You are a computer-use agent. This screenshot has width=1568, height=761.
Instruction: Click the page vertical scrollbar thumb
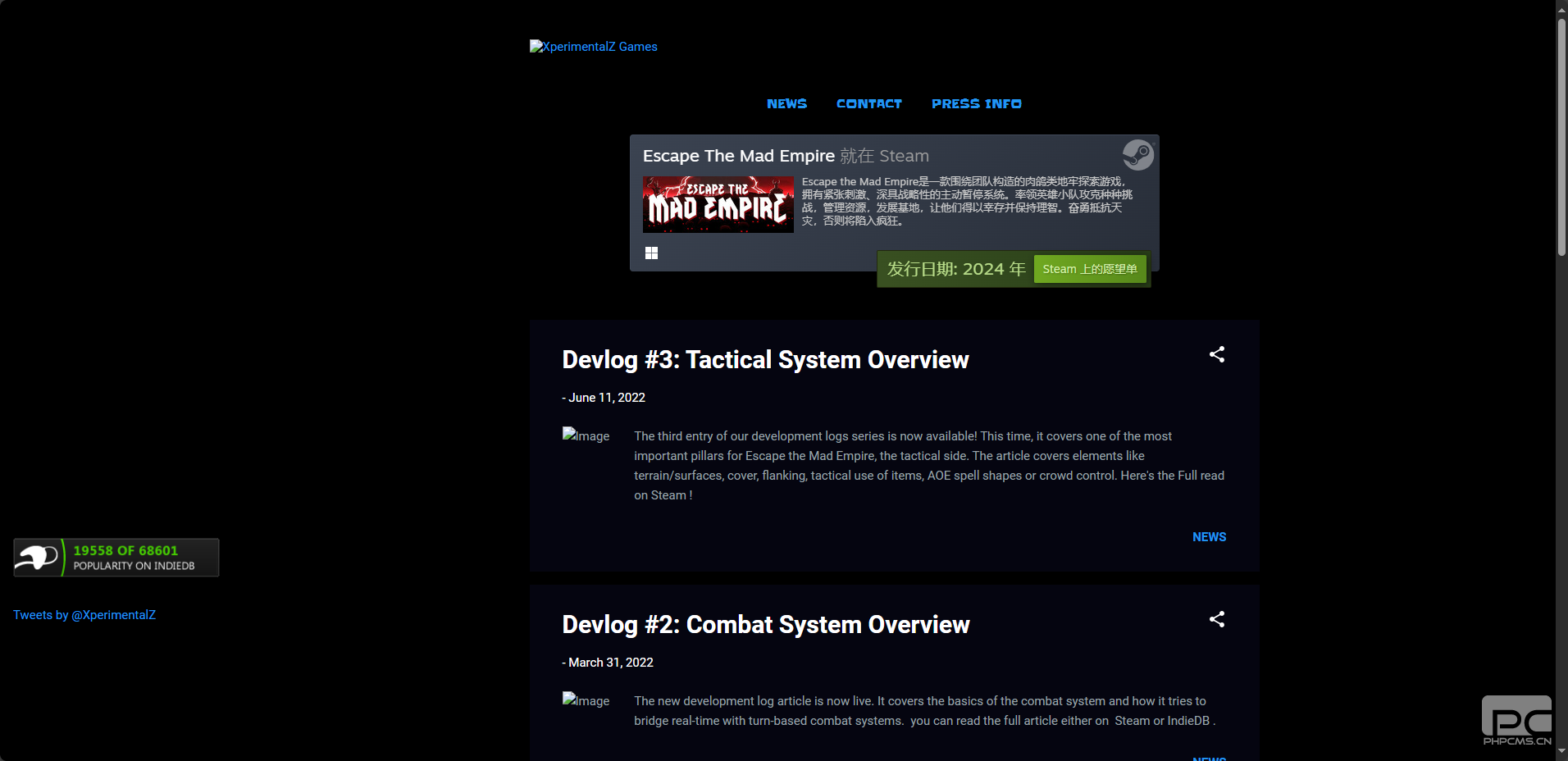(1561, 137)
